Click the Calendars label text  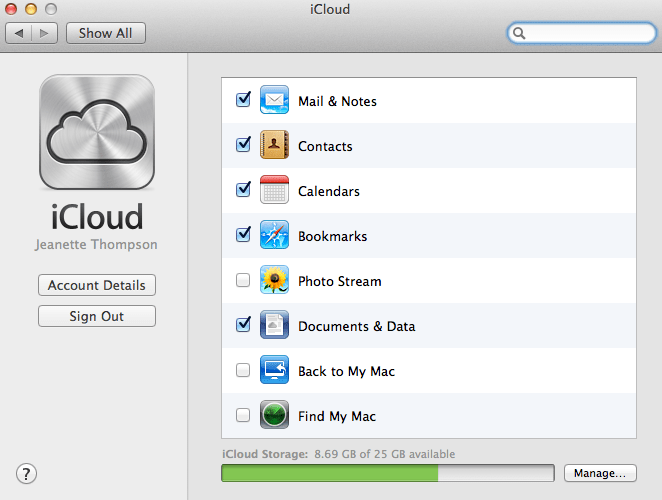[x=329, y=191]
